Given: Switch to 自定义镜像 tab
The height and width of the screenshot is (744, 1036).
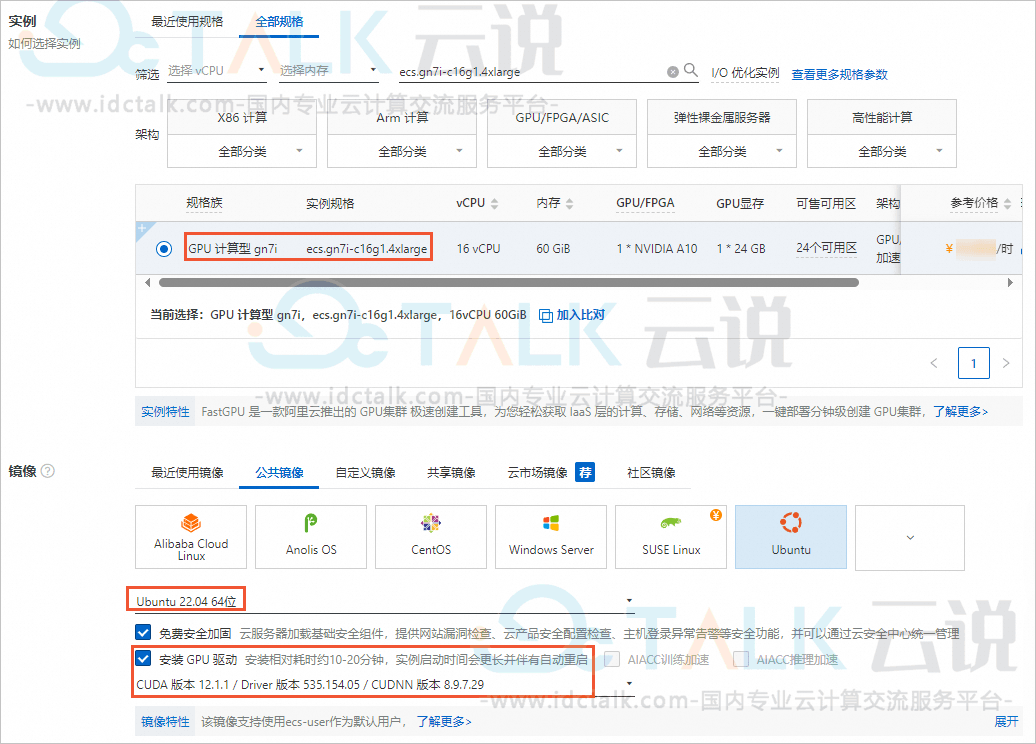Looking at the screenshot, I should point(365,472).
